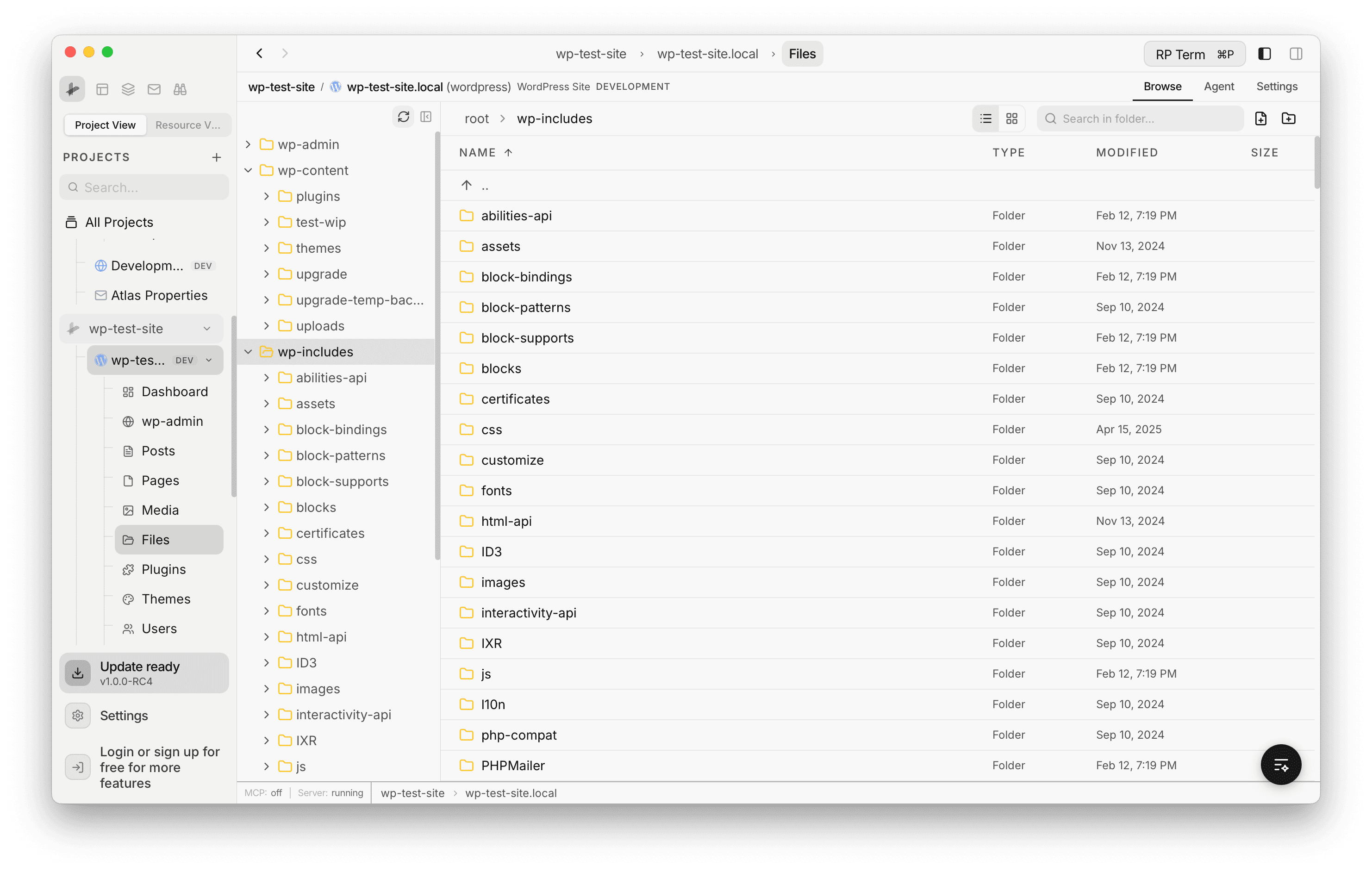Click the layers stack icon in the sidebar header
Viewport: 1372px width, 872px height.
tap(128, 89)
